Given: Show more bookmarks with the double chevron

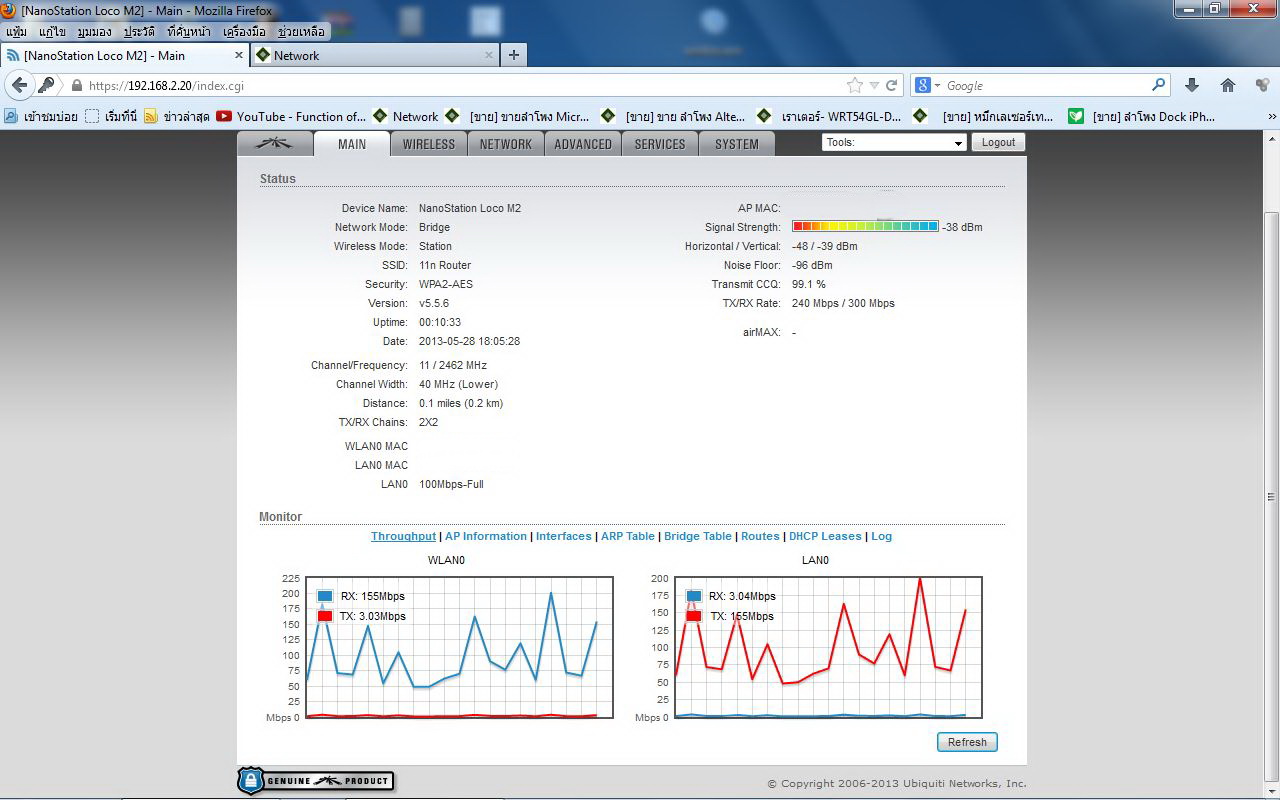Looking at the screenshot, I should click(1272, 117).
